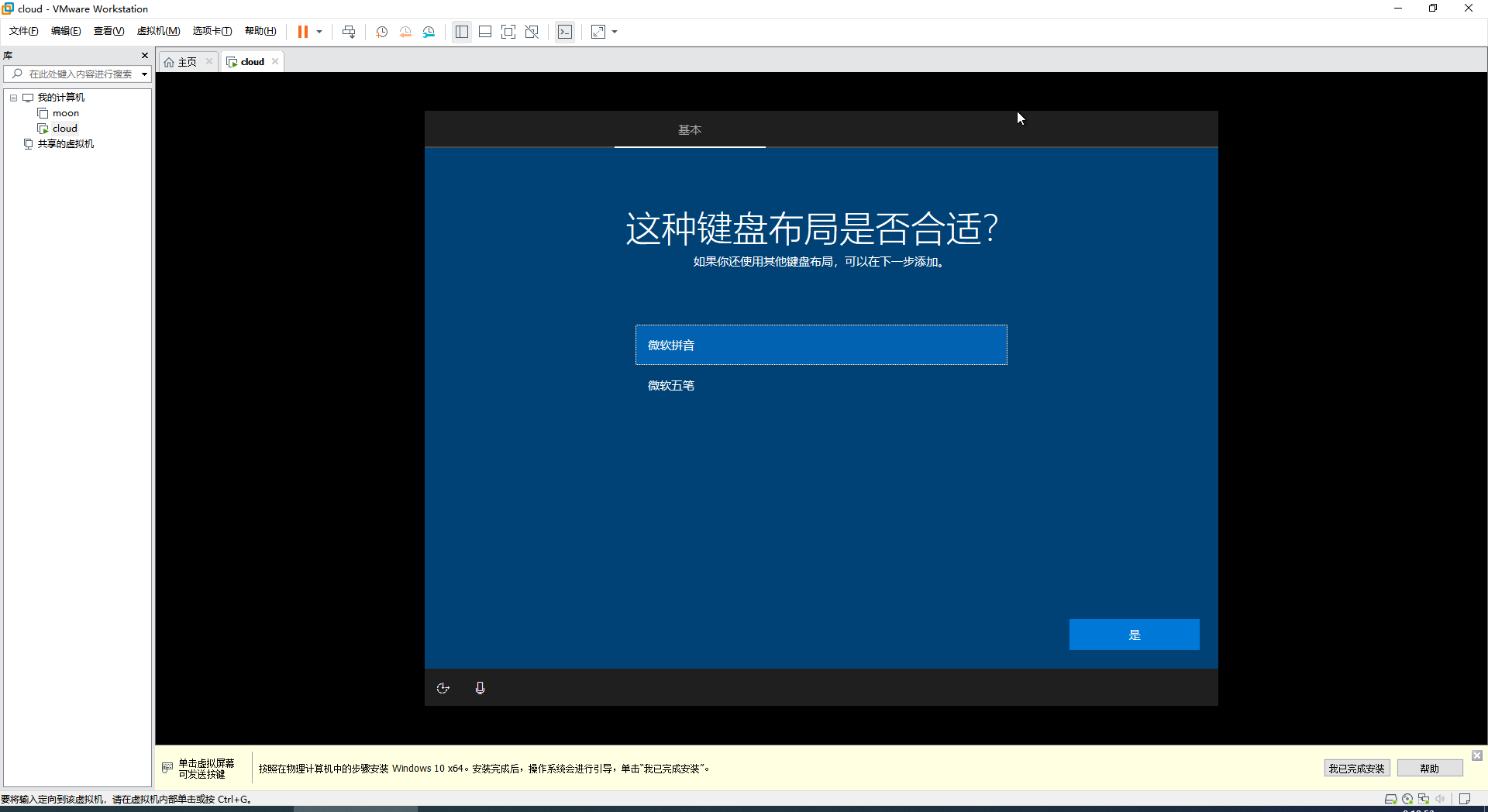Select 我的计算机 in the library tree
Viewport: 1488px width, 812px height.
[61, 98]
